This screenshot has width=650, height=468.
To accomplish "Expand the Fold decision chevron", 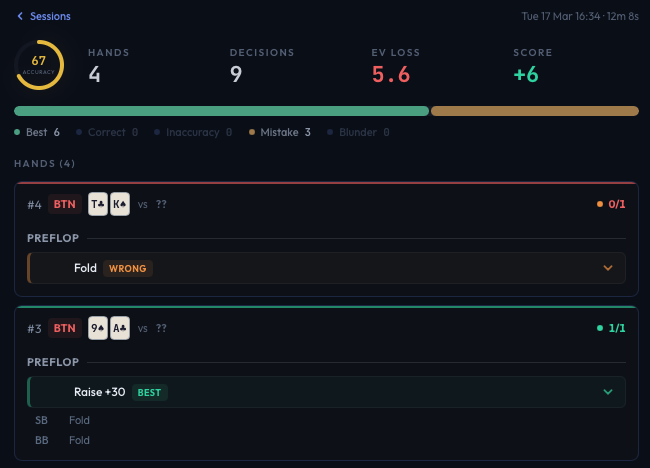I will (607, 268).
